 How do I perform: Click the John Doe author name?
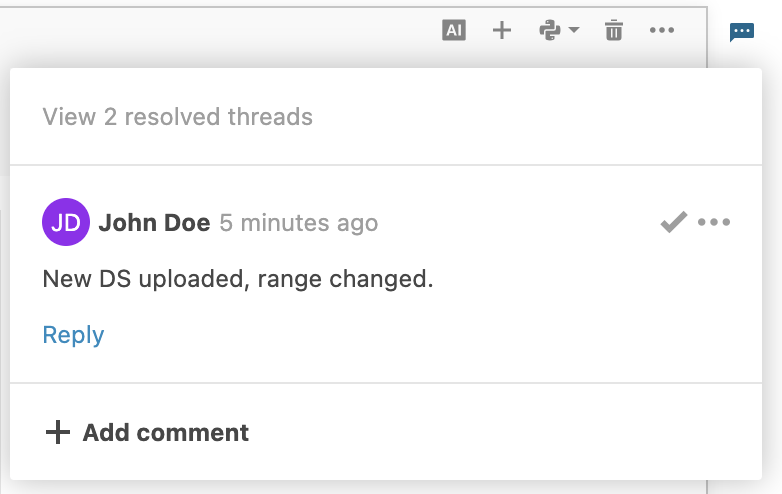pyautogui.click(x=154, y=223)
